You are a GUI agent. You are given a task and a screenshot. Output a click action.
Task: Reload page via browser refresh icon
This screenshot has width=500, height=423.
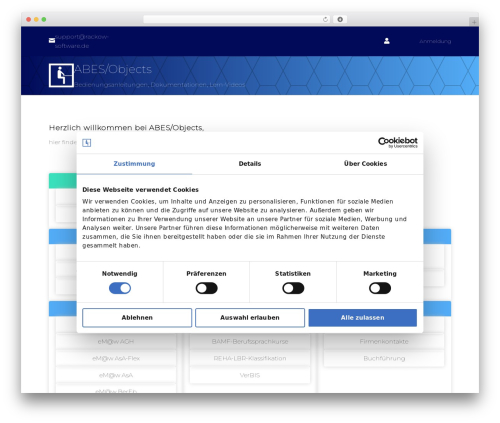[325, 19]
